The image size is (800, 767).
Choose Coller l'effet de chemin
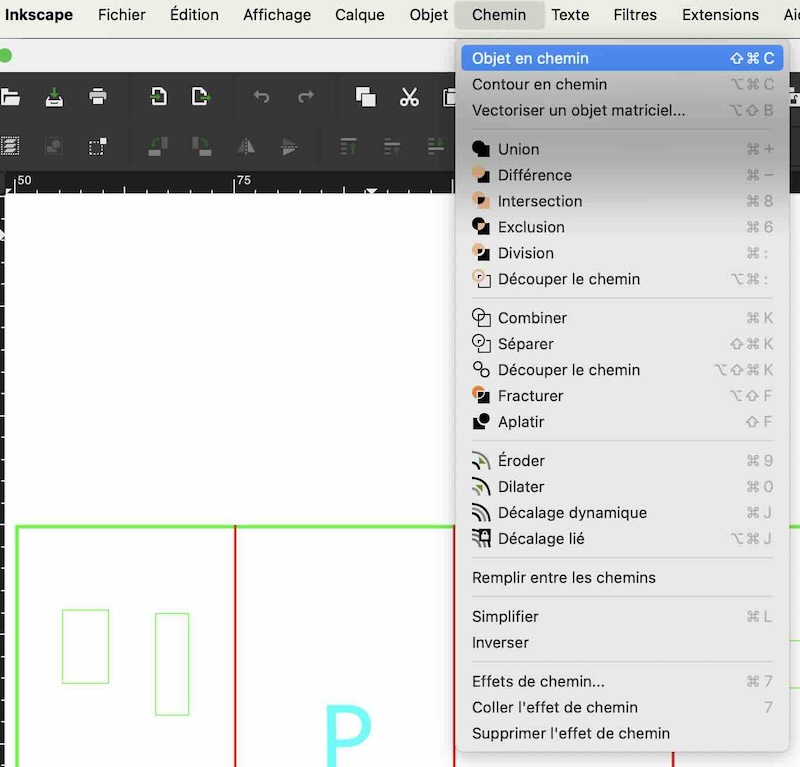click(622, 707)
